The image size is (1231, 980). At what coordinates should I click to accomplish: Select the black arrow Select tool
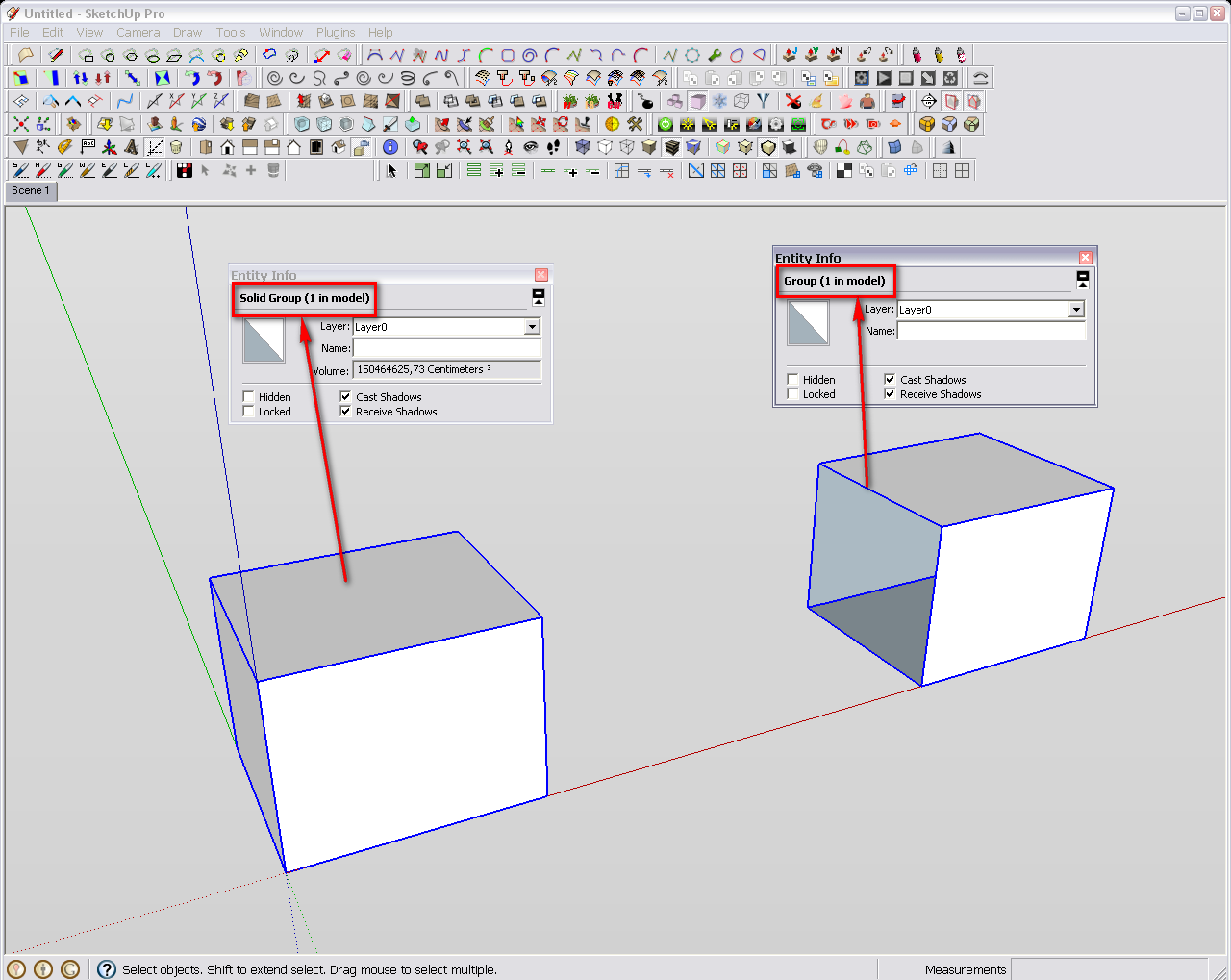coord(391,170)
